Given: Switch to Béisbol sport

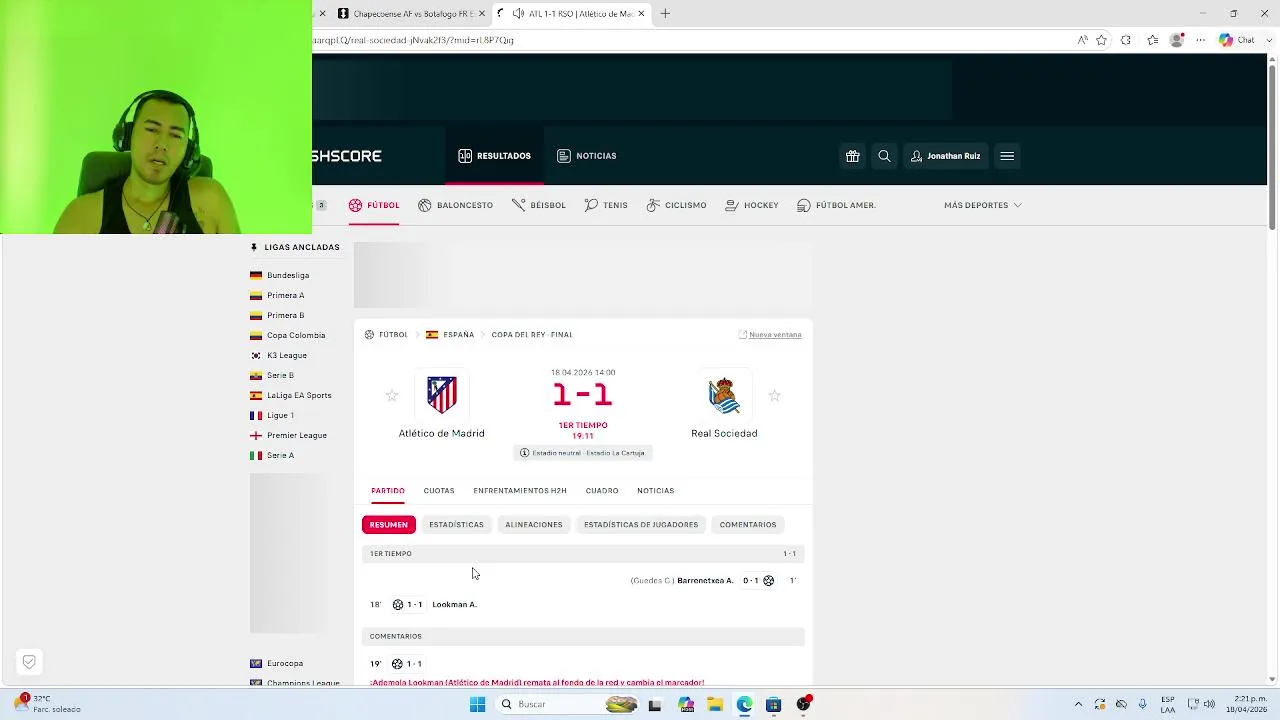Looking at the screenshot, I should 538,205.
